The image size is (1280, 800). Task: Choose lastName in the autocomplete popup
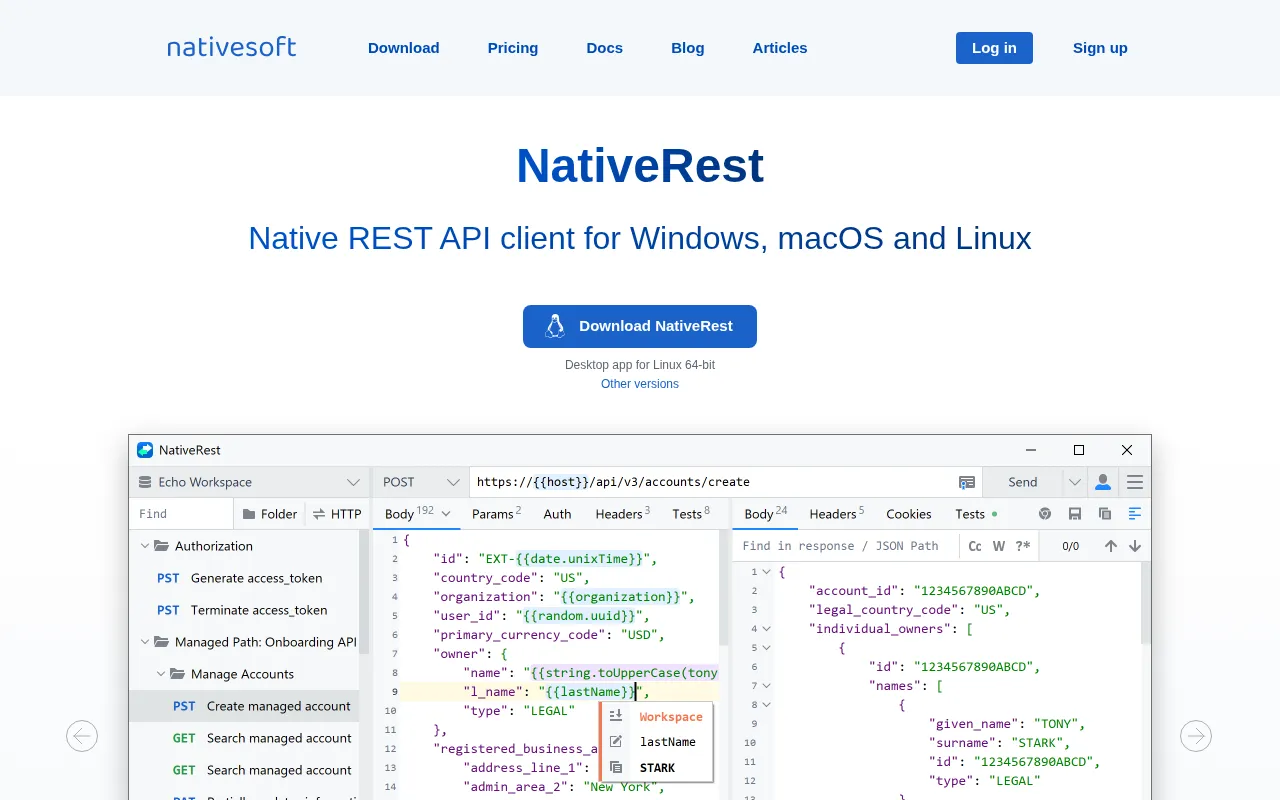coord(656,742)
